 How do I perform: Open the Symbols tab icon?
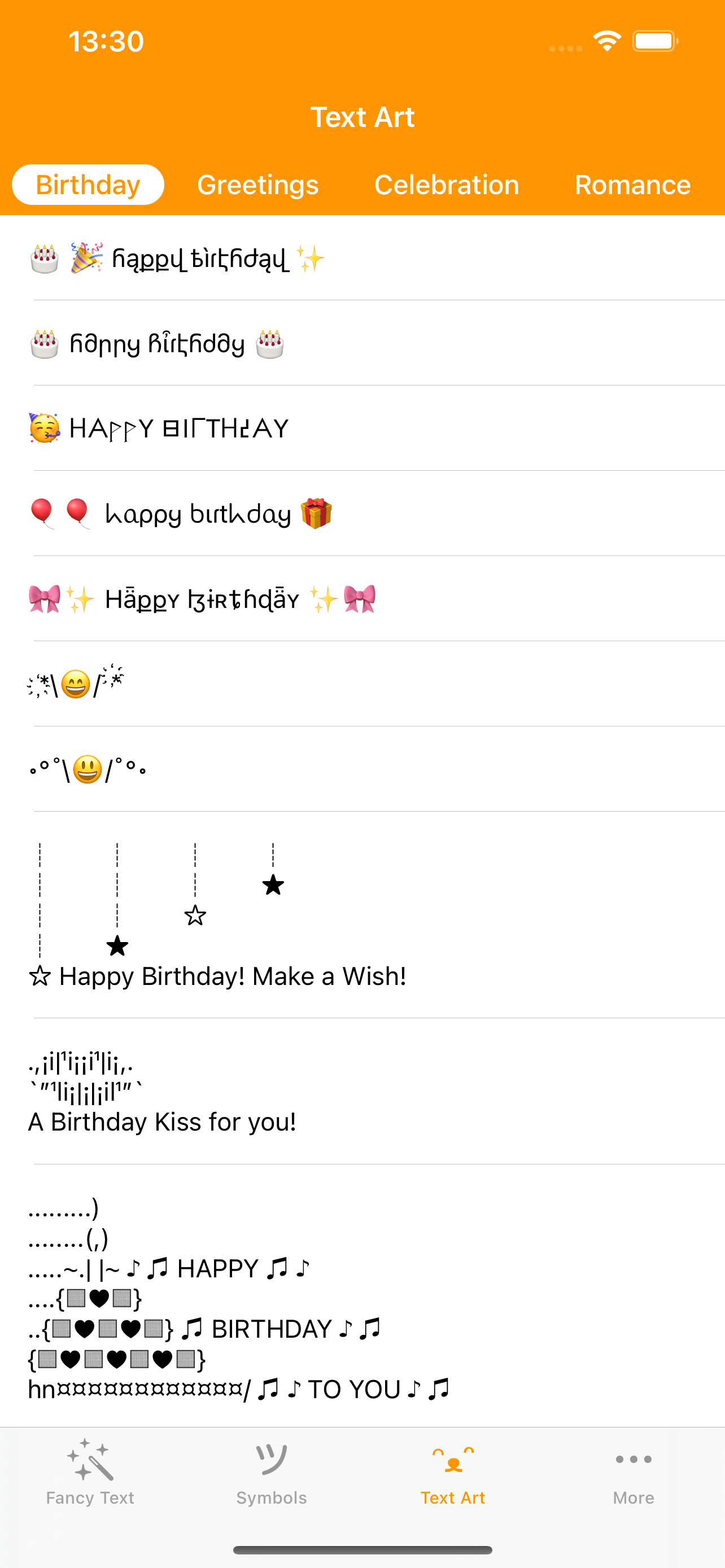coord(272,1459)
